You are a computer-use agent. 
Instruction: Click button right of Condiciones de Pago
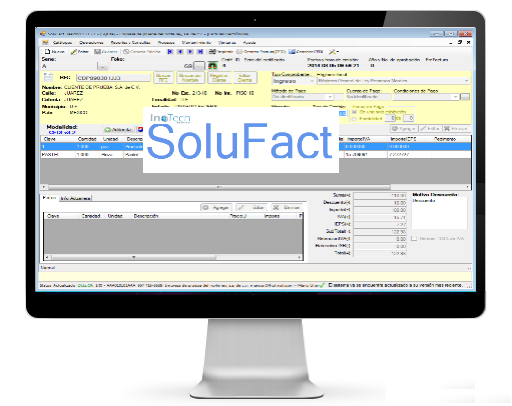465,97
